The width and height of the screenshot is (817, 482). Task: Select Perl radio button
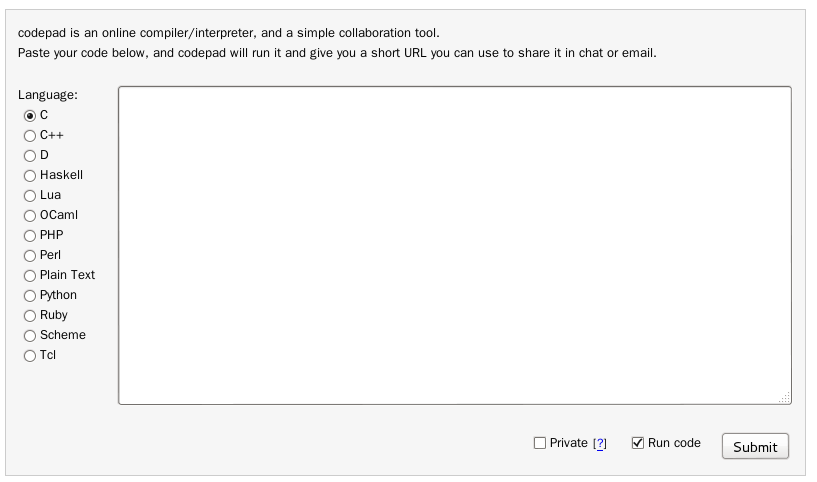[x=30, y=255]
